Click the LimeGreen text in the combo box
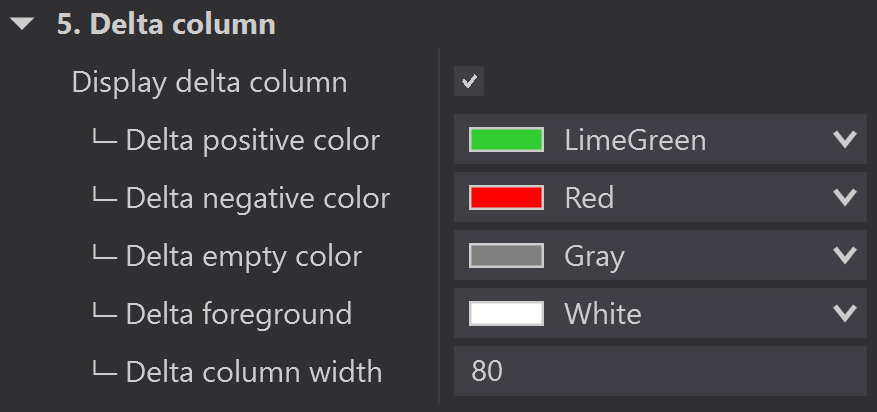Image resolution: width=877 pixels, height=412 pixels. [635, 140]
